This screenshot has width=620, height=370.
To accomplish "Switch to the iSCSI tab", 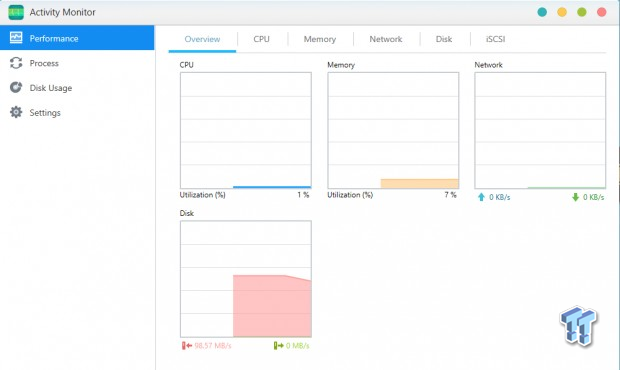I will click(495, 39).
